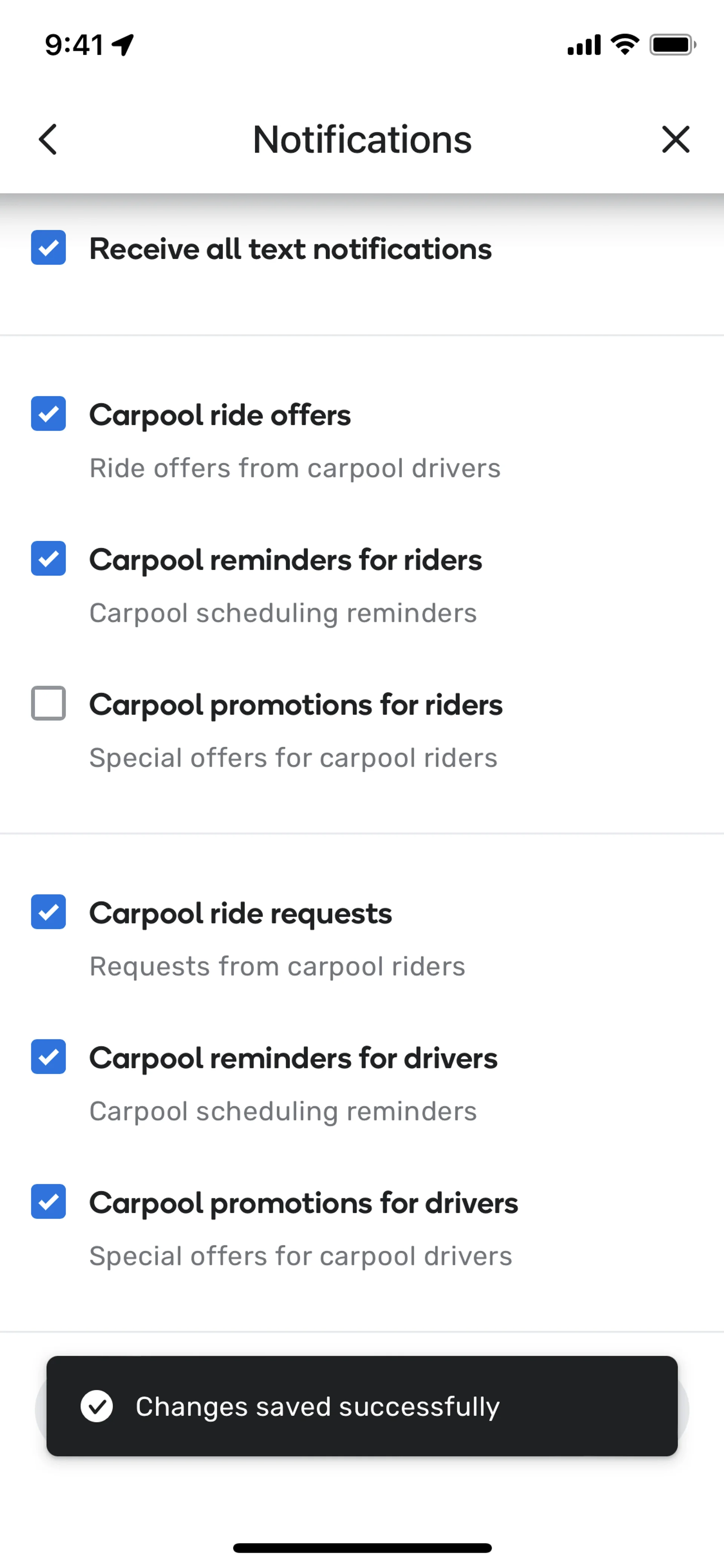724x1568 pixels.
Task: Disable Carpool ride offers checkbox
Action: pyautogui.click(x=49, y=414)
